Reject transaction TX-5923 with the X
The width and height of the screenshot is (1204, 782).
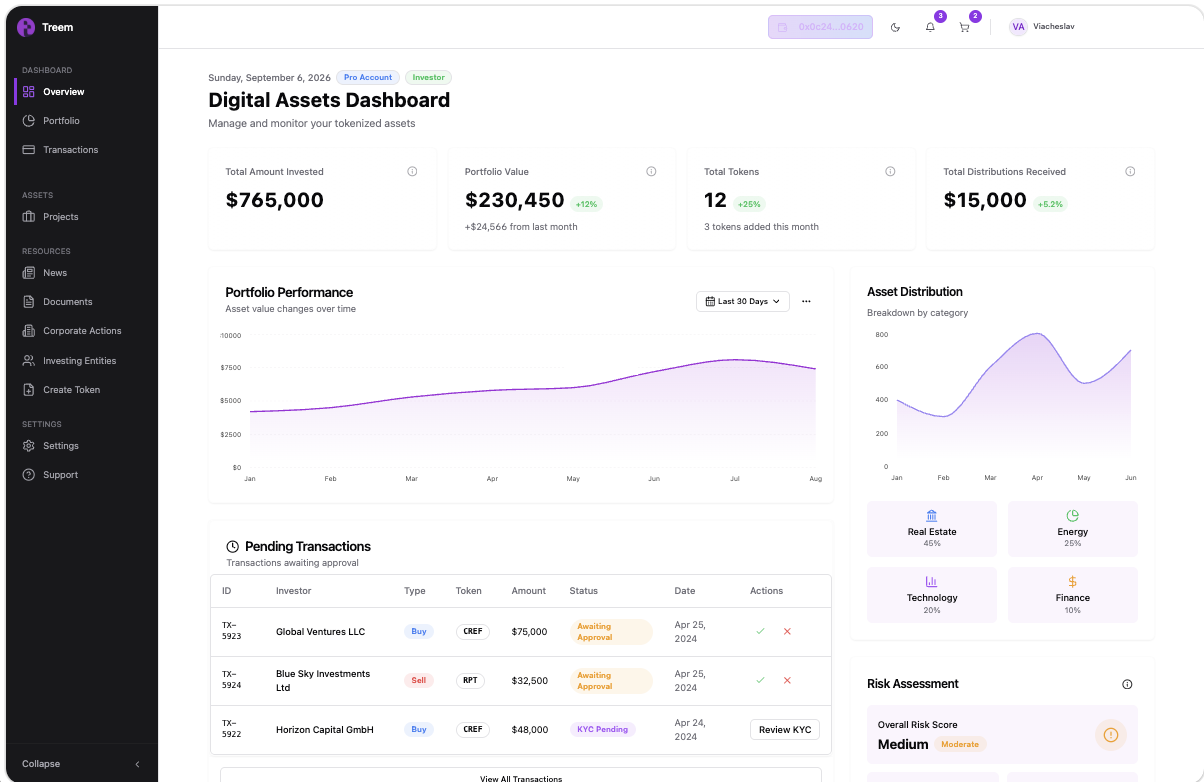tap(787, 632)
